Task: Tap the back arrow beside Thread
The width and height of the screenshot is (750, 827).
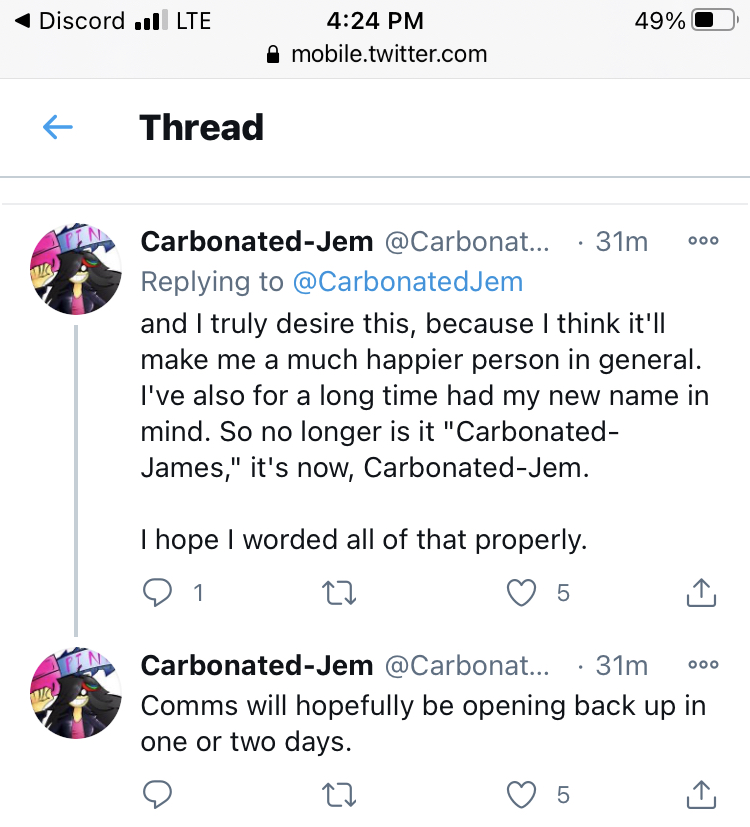Action: (57, 127)
